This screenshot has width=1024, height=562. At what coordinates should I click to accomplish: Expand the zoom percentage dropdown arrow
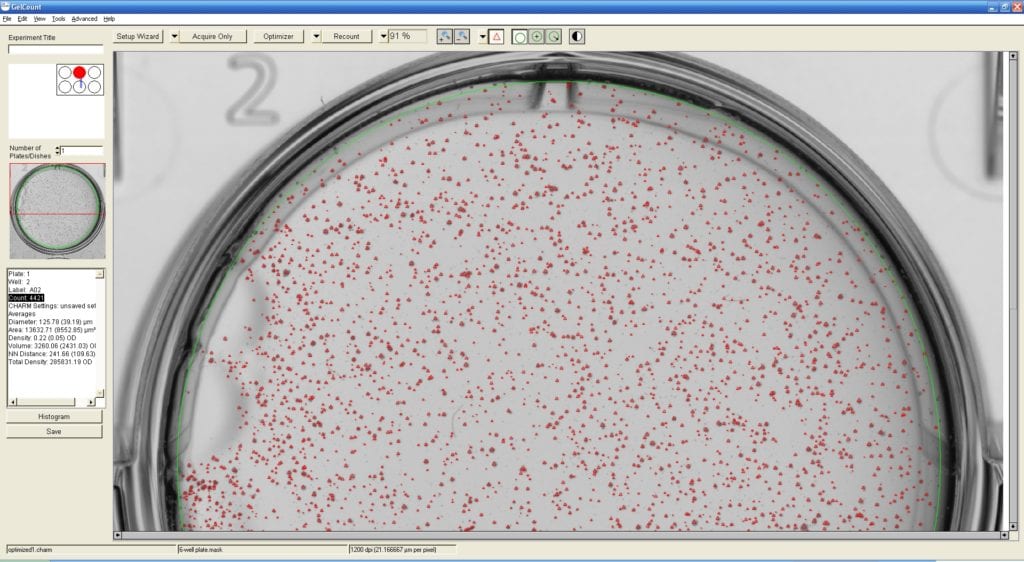[383, 36]
